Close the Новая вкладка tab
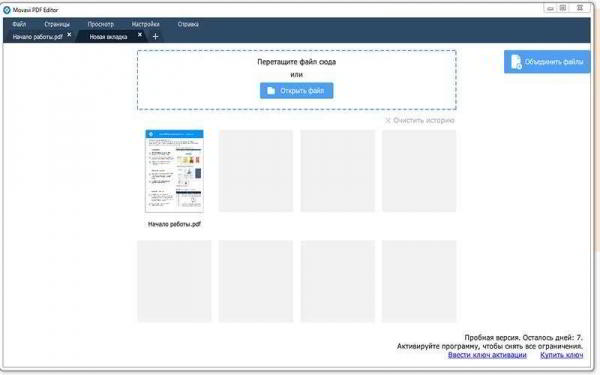600x375 pixels. pyautogui.click(x=140, y=34)
